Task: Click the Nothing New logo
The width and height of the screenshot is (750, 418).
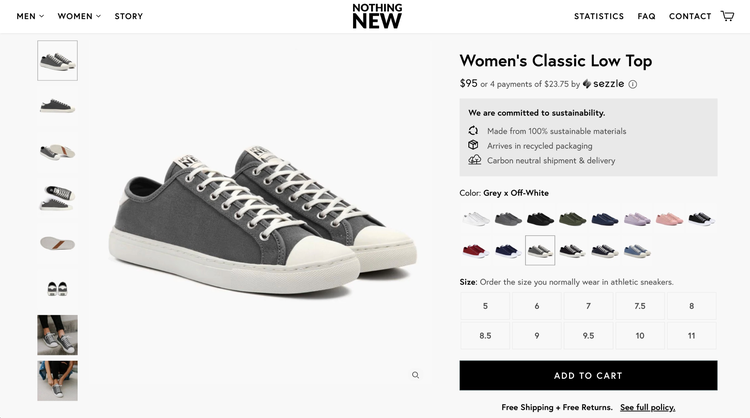Action: pos(377,16)
